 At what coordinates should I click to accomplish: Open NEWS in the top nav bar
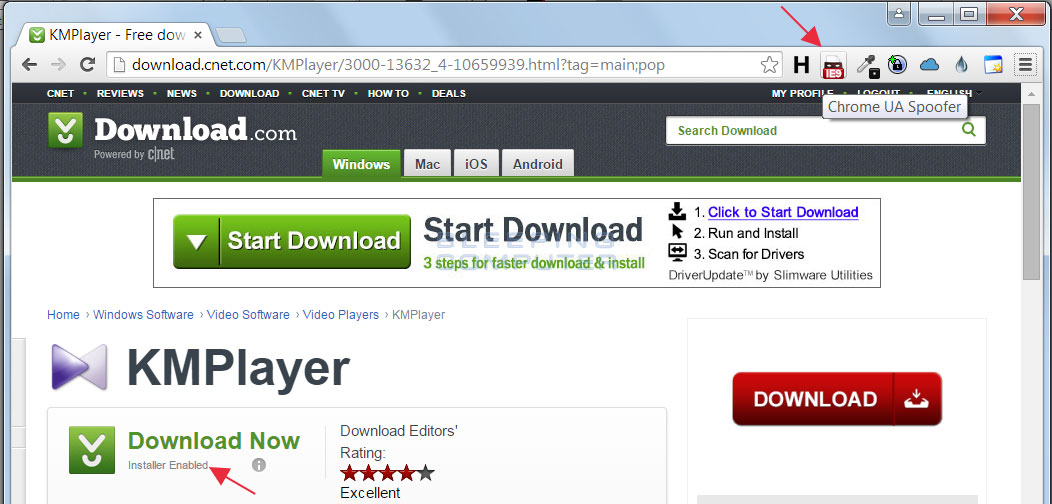pyautogui.click(x=182, y=93)
